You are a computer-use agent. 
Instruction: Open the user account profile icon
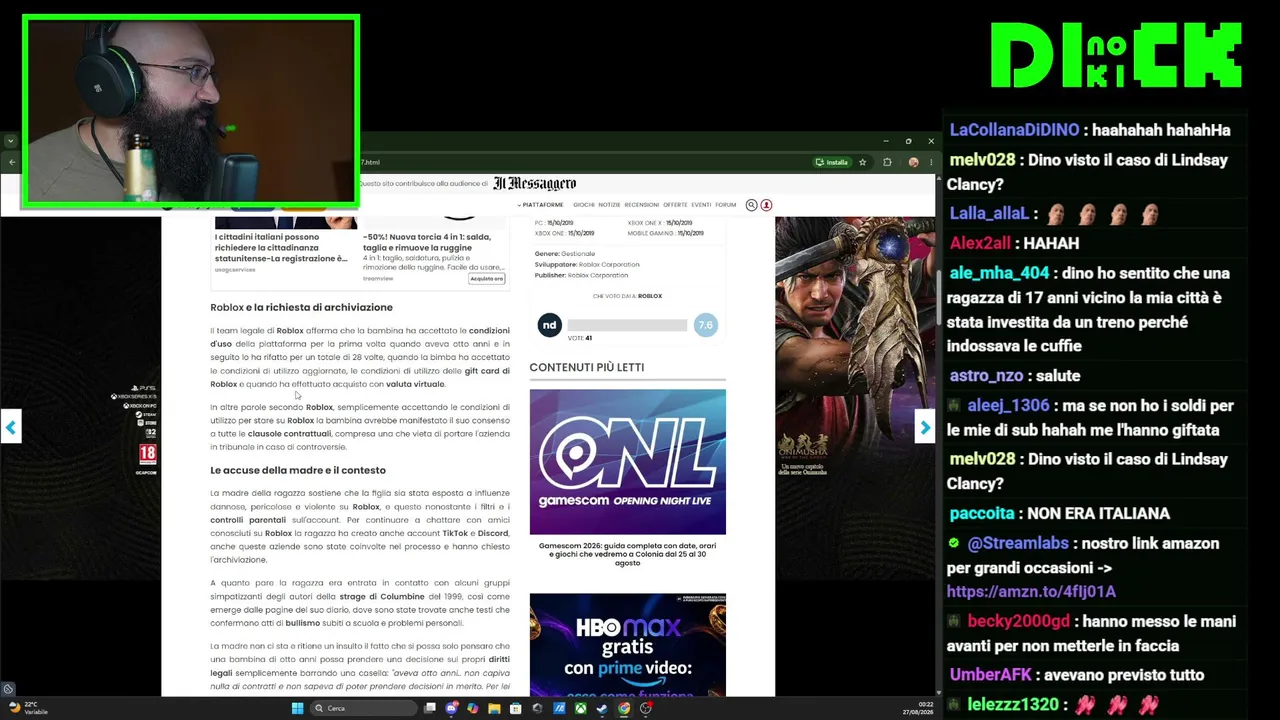[x=766, y=205]
